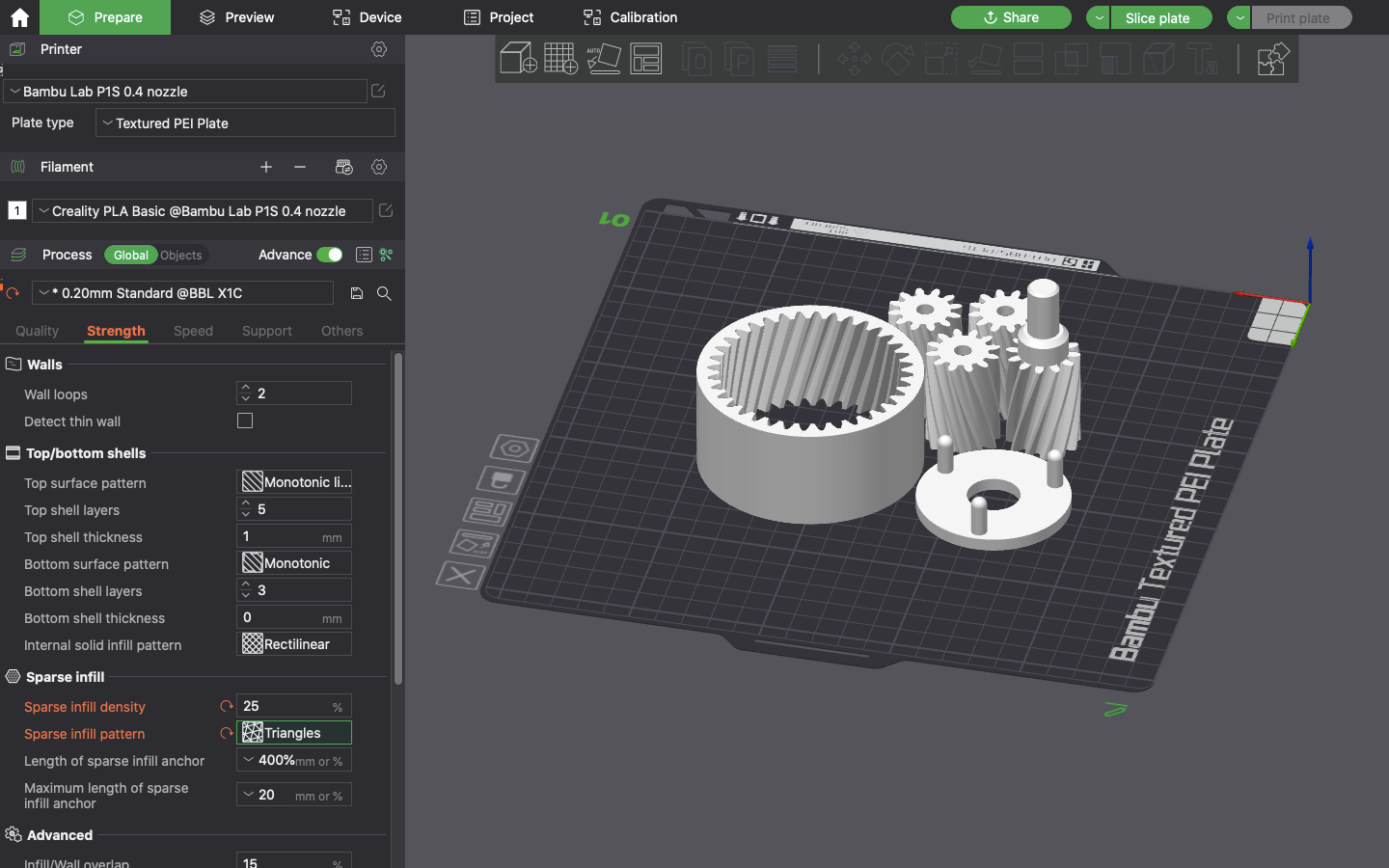
Task: Reset Sparse infill density to default
Action: point(227,706)
